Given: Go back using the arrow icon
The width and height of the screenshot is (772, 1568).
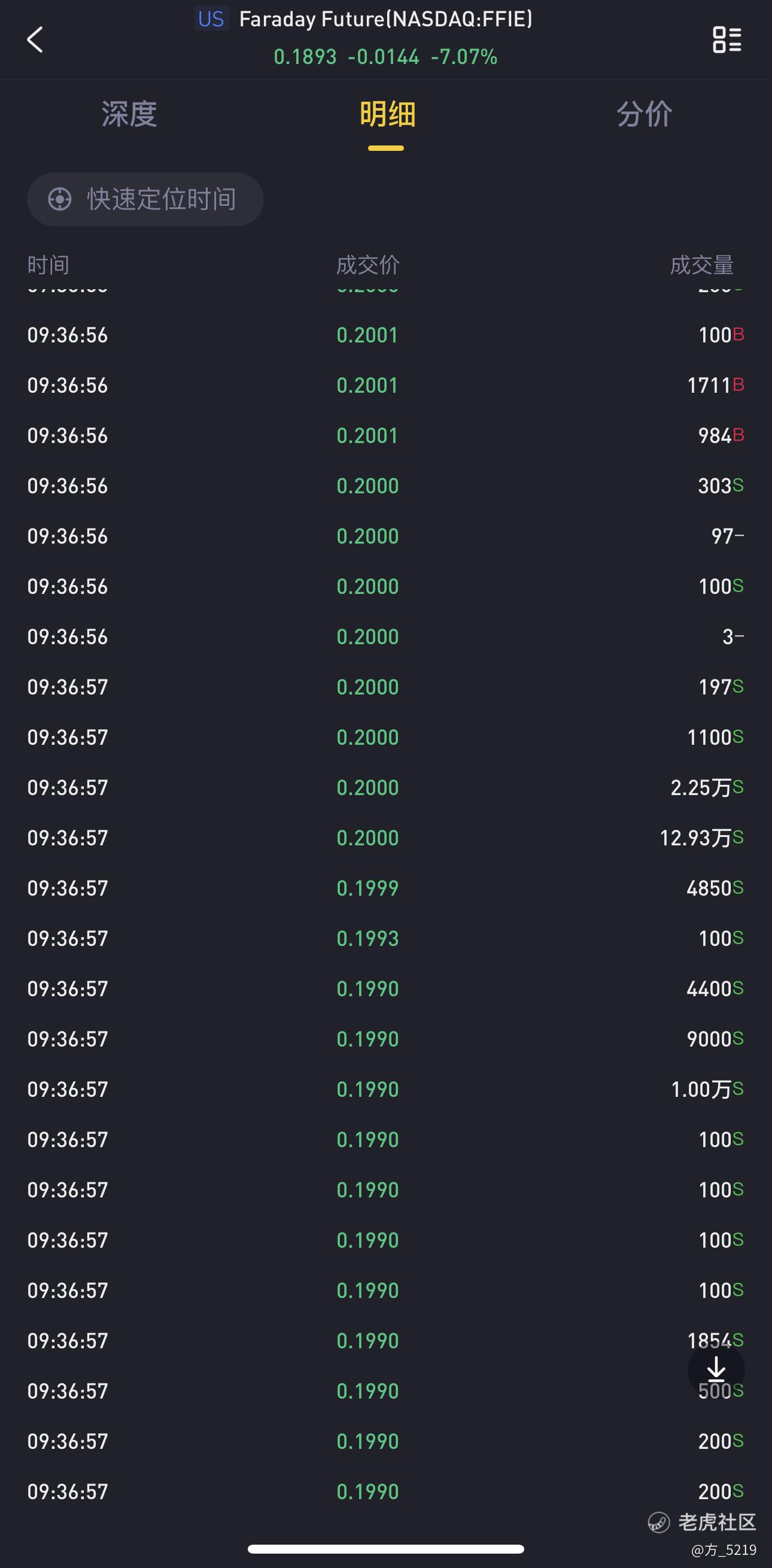Looking at the screenshot, I should click(35, 40).
